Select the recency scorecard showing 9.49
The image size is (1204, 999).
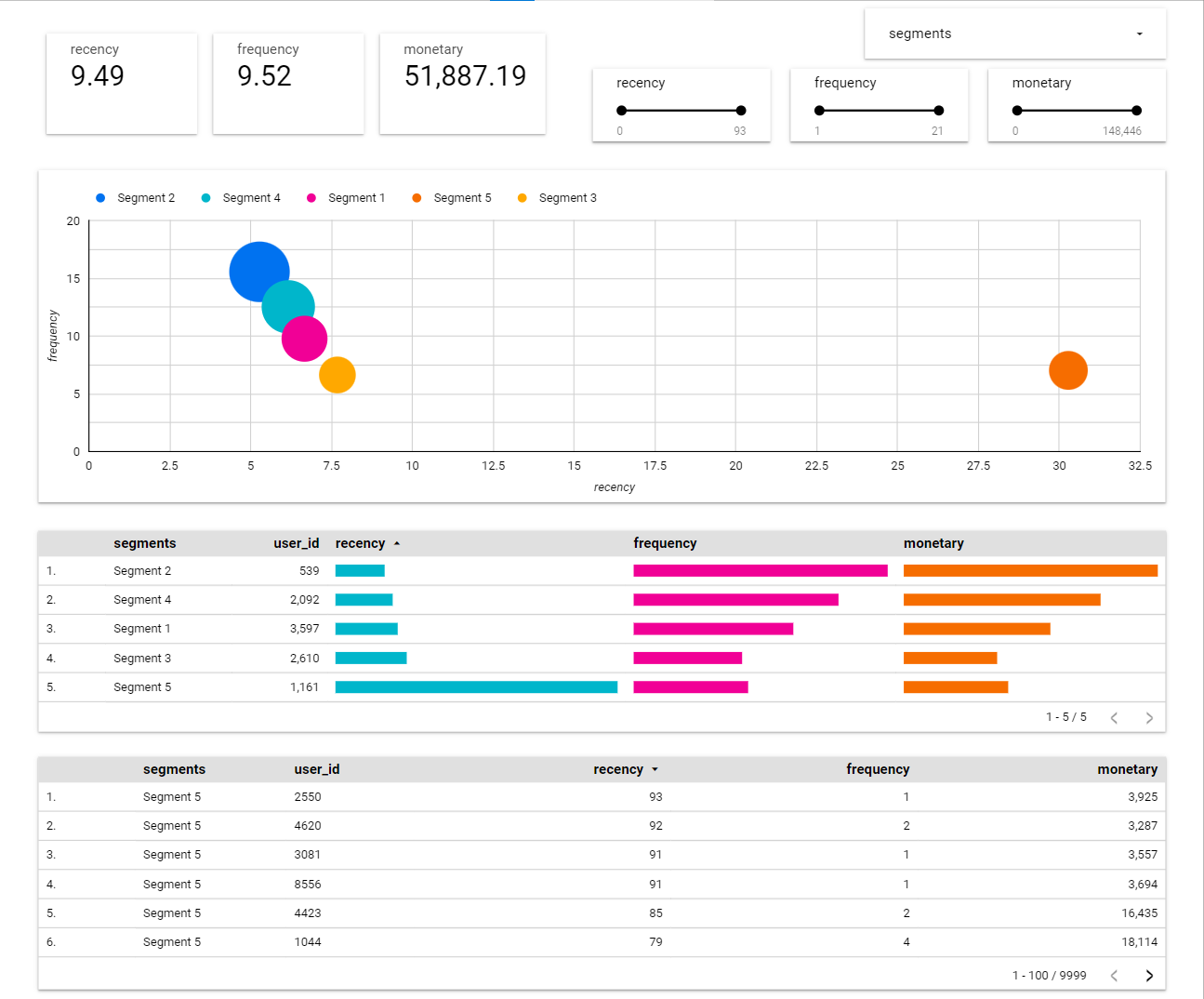(x=122, y=84)
